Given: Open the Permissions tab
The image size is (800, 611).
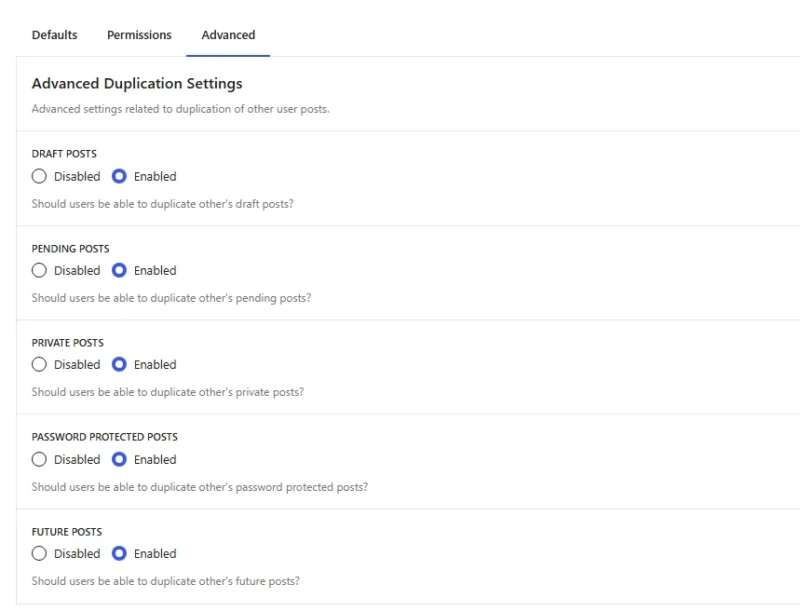Looking at the screenshot, I should pos(139,35).
